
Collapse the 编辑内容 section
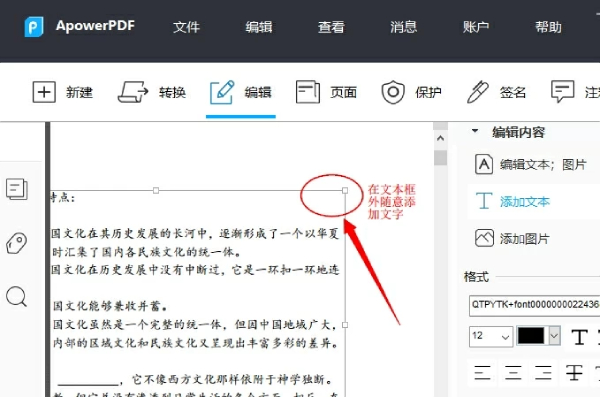[475, 131]
